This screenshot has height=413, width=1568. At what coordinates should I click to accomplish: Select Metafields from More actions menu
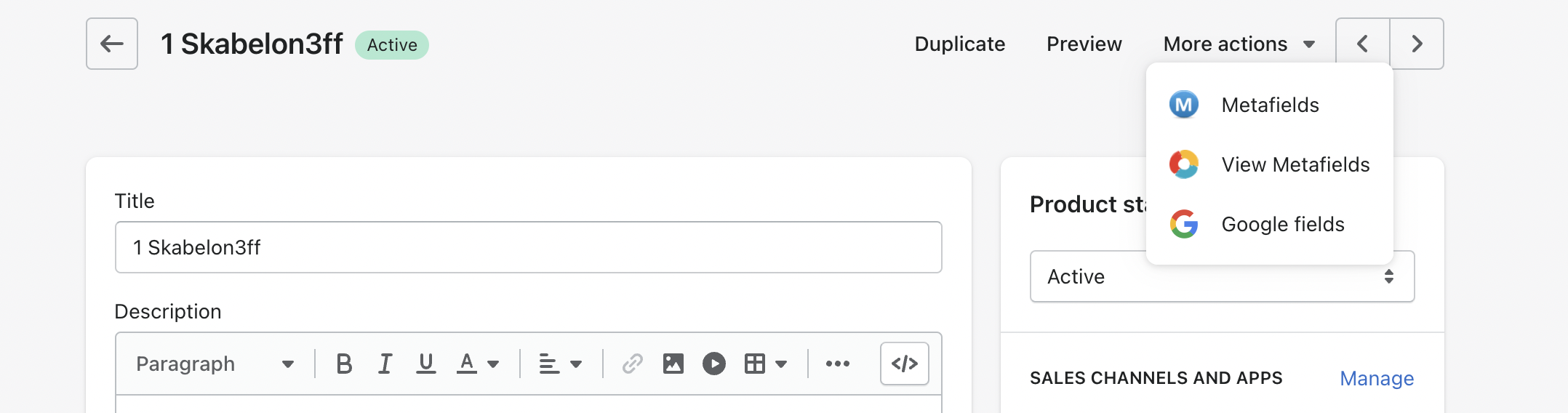[1270, 105]
